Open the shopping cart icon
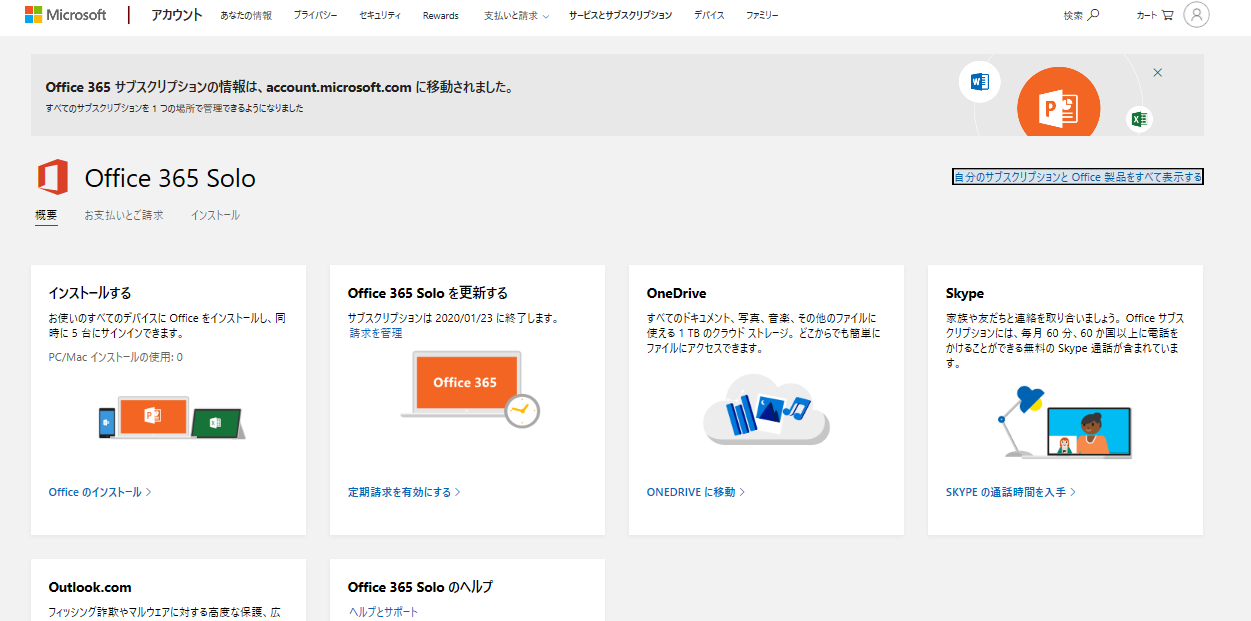This screenshot has height=621, width=1251. pyautogui.click(x=1167, y=15)
